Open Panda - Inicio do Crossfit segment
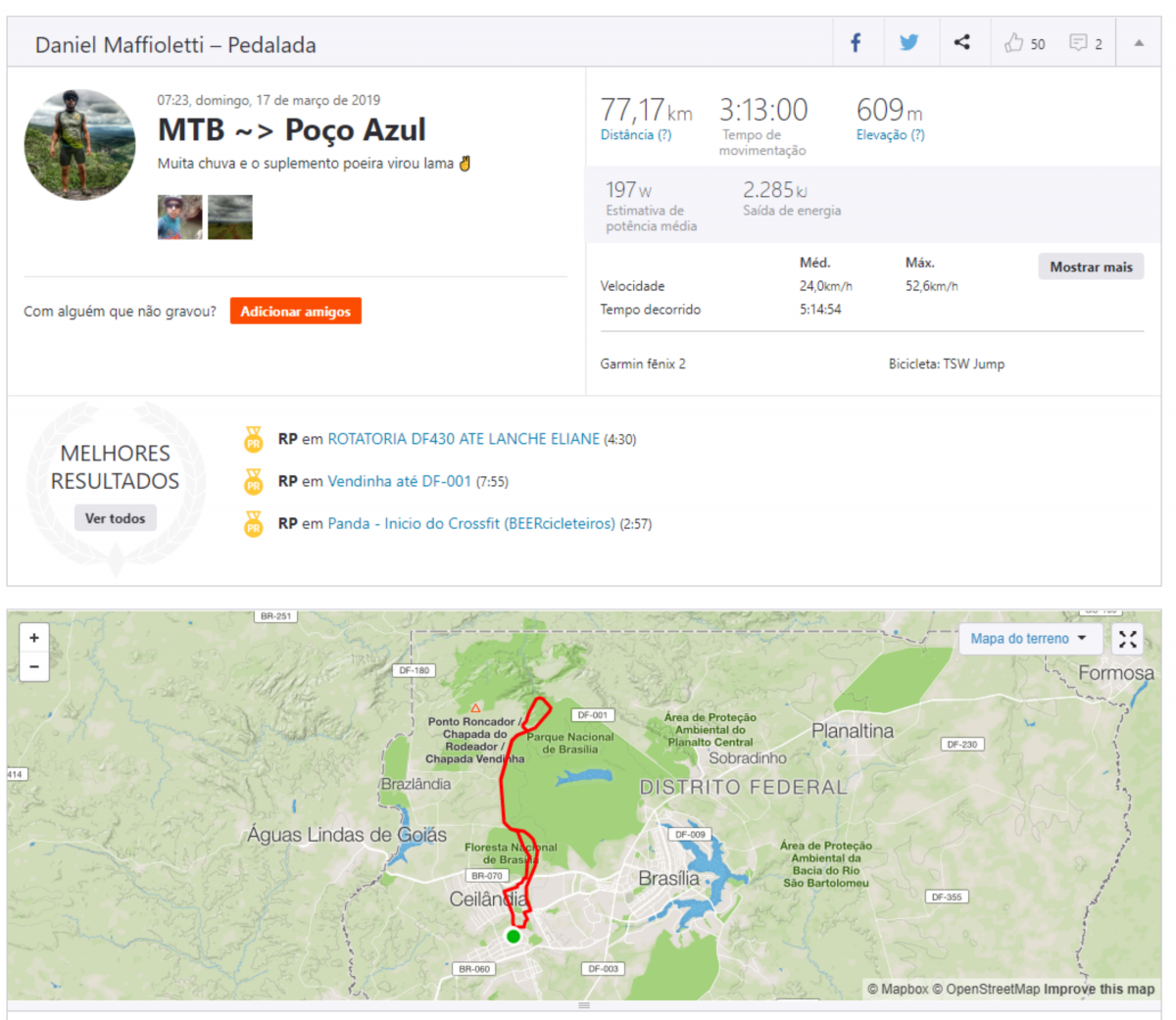Image resolution: width=1176 pixels, height=1020 pixels. (470, 523)
